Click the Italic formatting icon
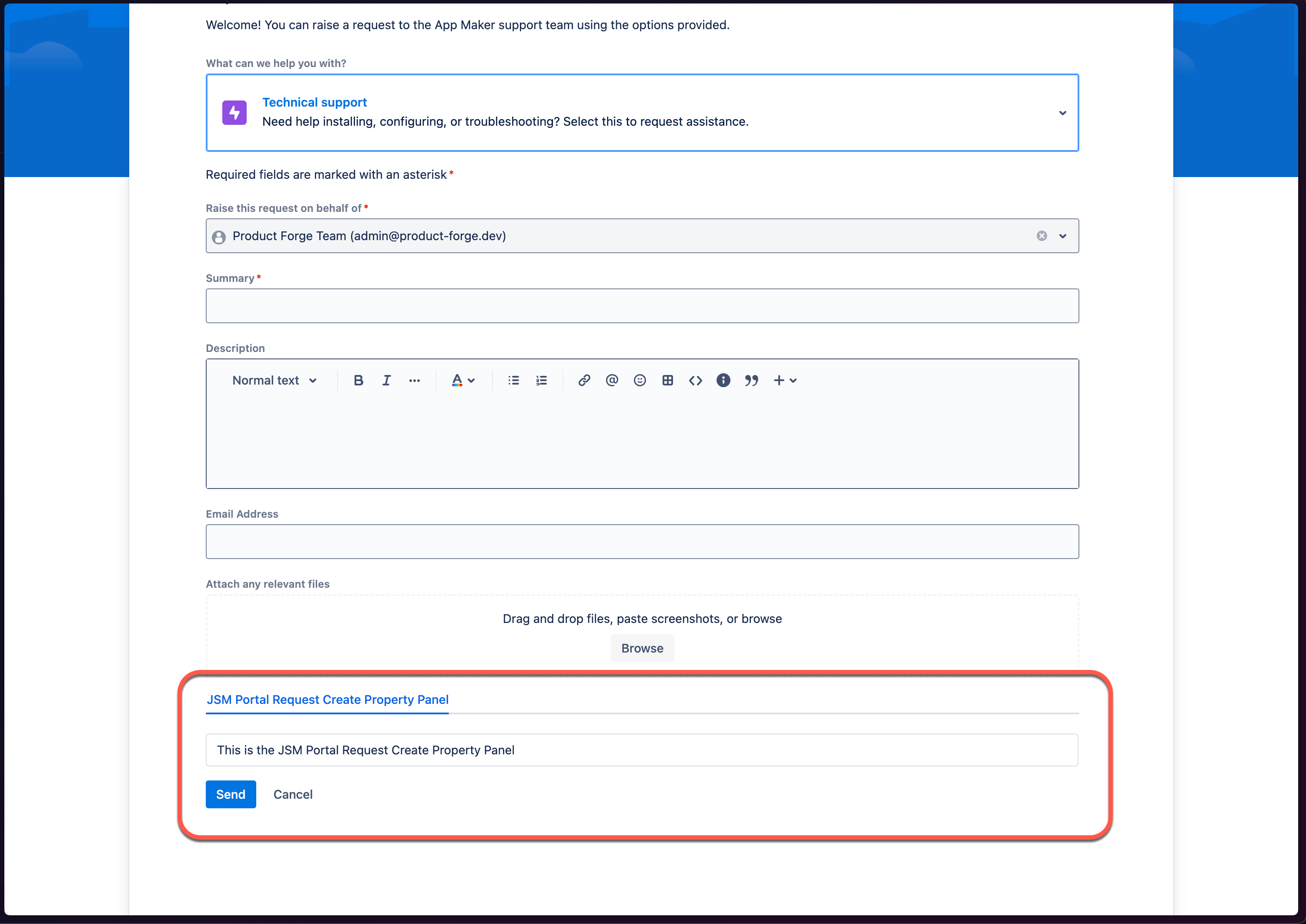 coord(386,381)
